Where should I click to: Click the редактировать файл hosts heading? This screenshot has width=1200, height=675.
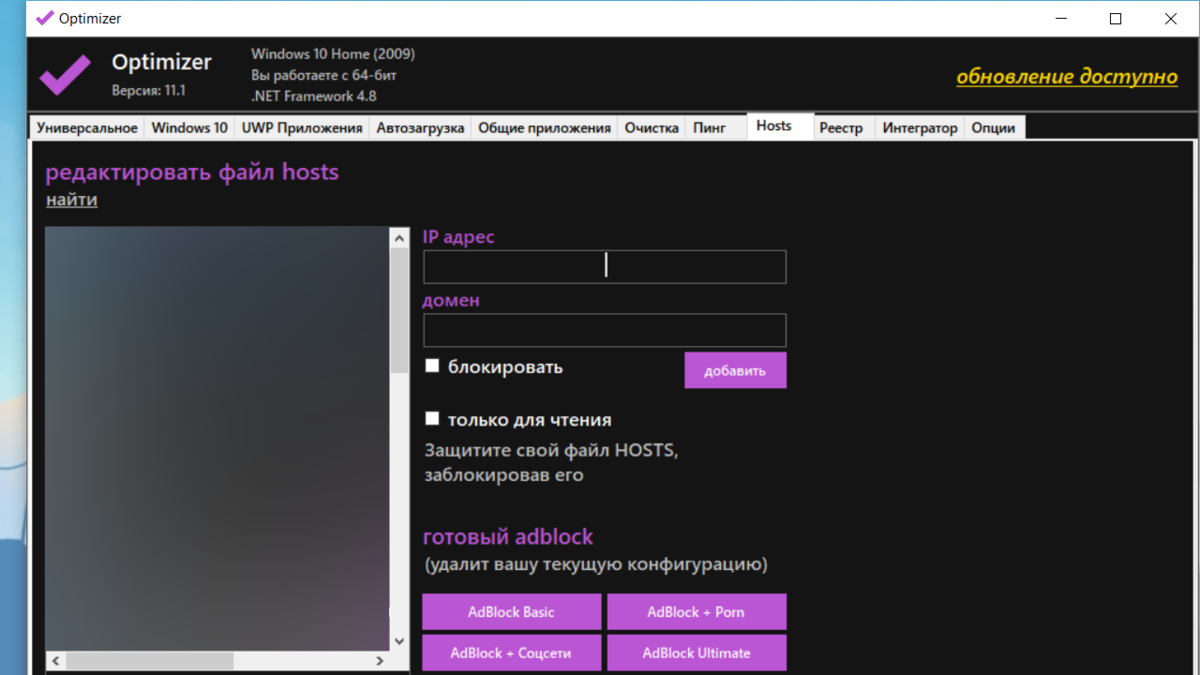pyautogui.click(x=192, y=172)
